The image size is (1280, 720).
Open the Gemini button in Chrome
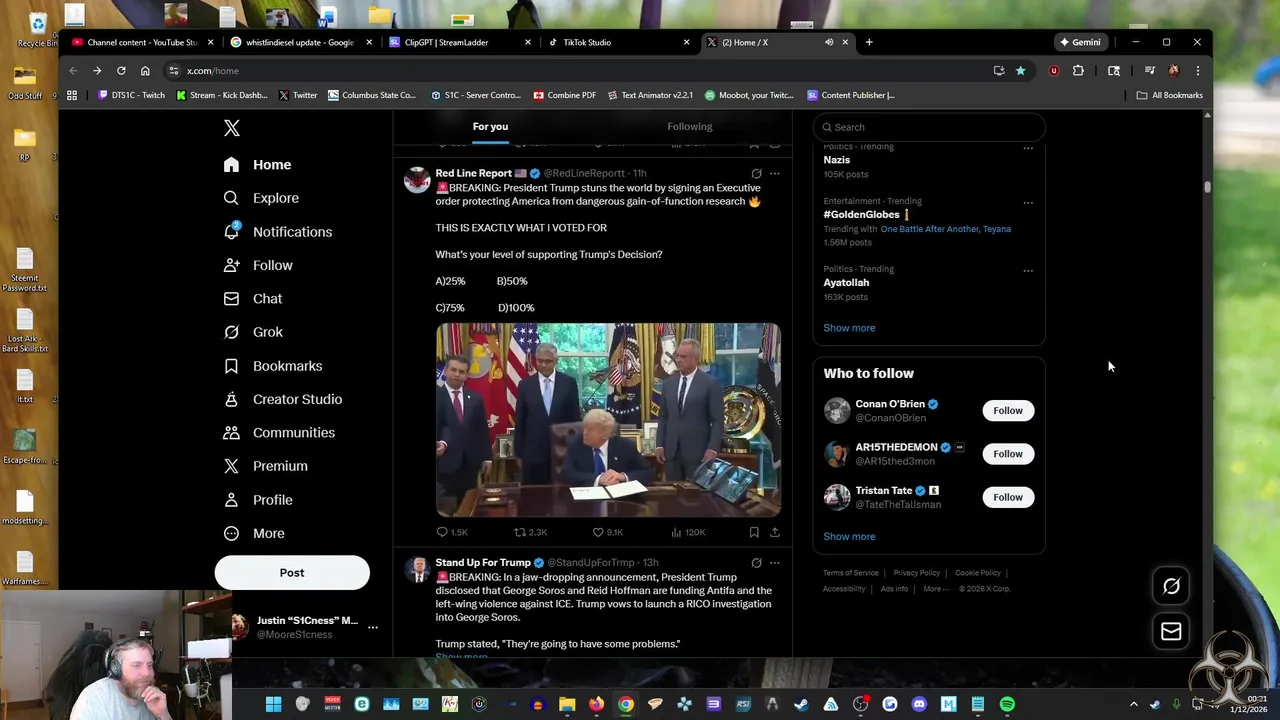[x=1081, y=42]
